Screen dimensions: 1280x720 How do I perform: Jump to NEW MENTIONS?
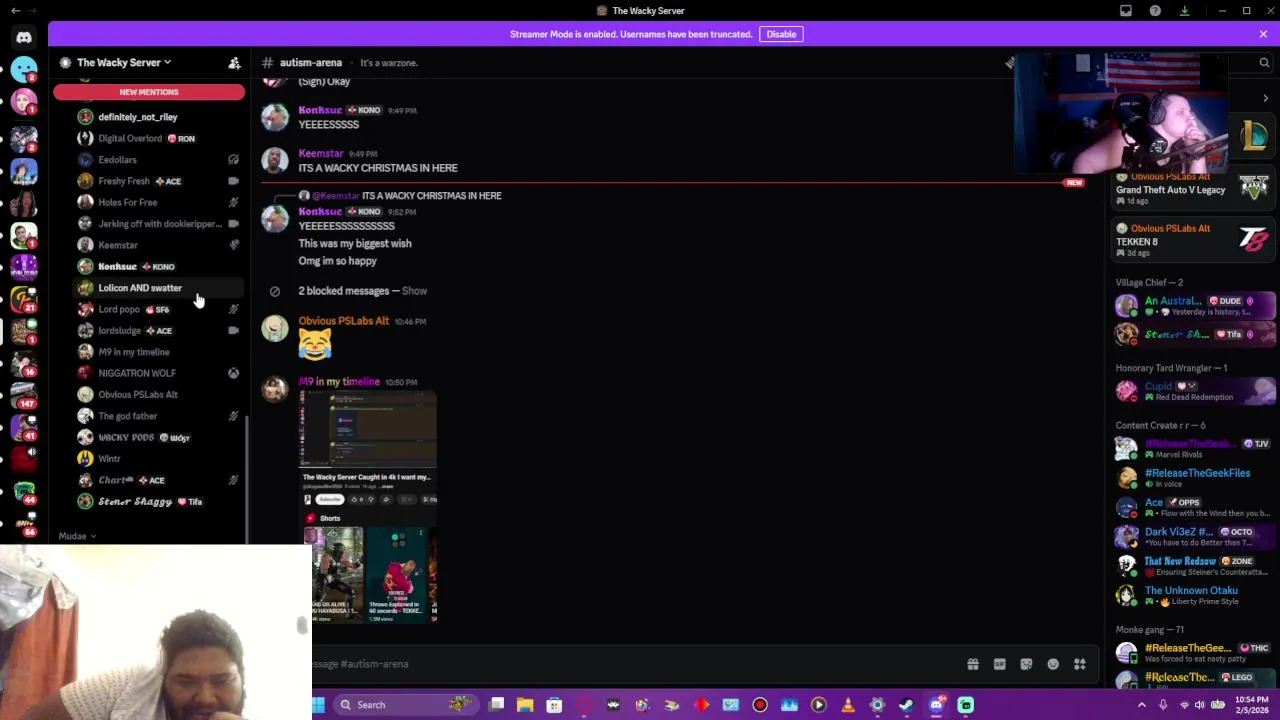[149, 92]
